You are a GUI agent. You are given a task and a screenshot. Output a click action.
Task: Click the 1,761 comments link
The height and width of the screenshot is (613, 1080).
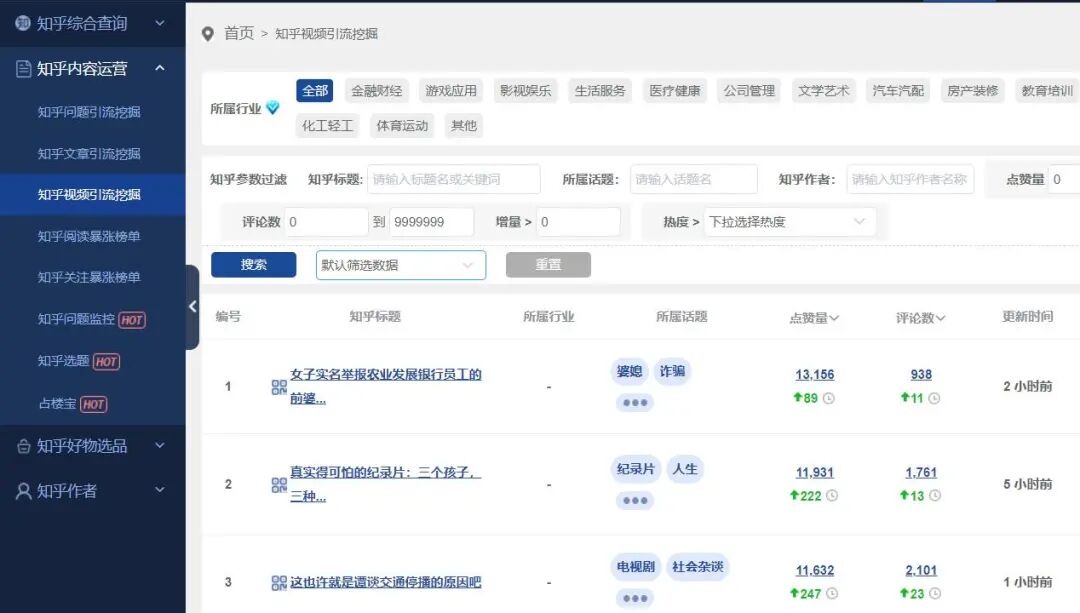[x=921, y=472]
